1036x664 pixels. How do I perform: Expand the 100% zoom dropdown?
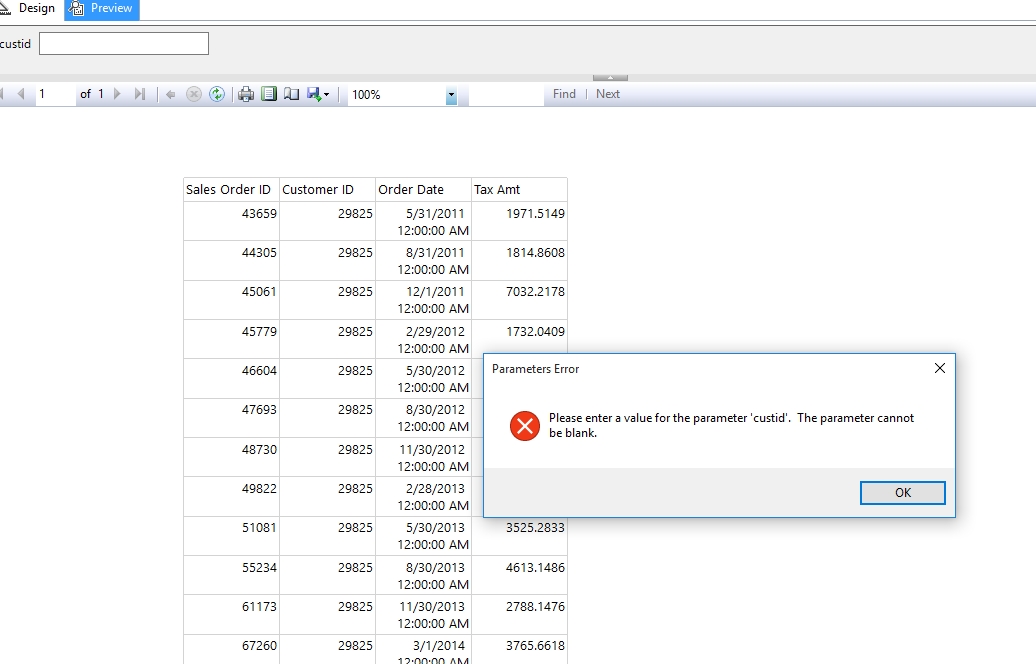click(x=451, y=95)
